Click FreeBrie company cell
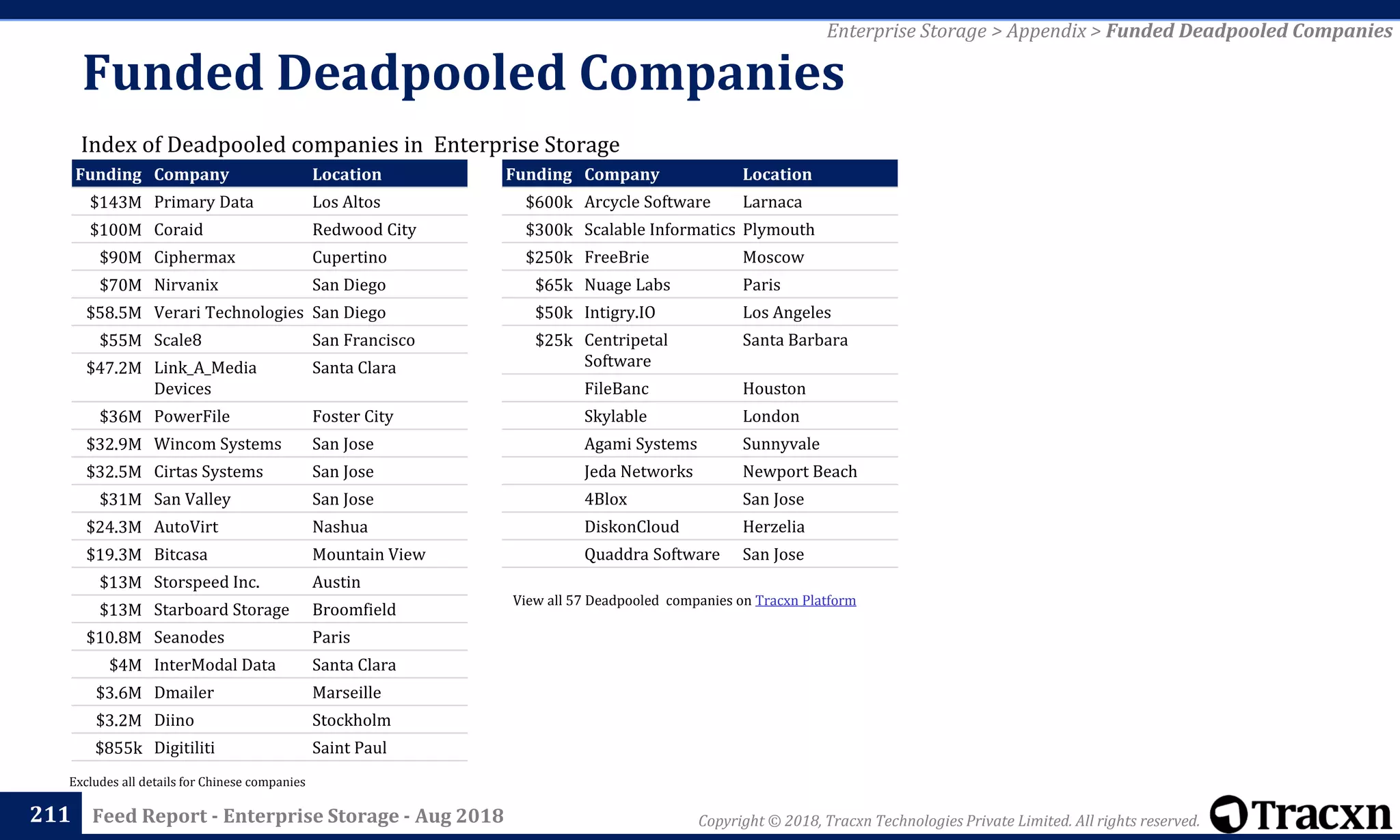This screenshot has height=840, width=1400. [617, 258]
